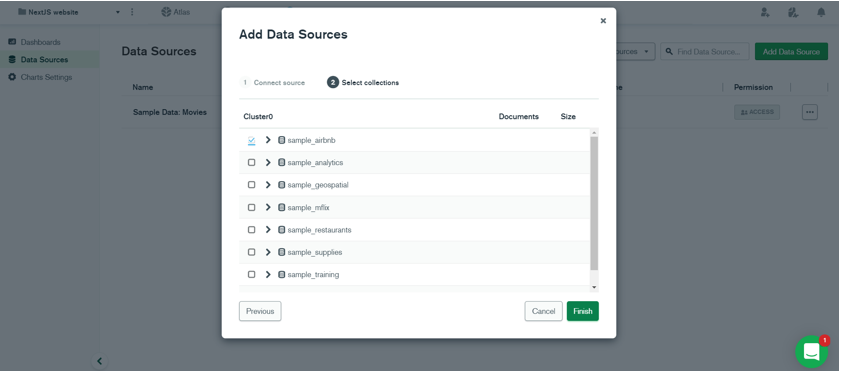Return to step 1 Connect source

pos(272,83)
